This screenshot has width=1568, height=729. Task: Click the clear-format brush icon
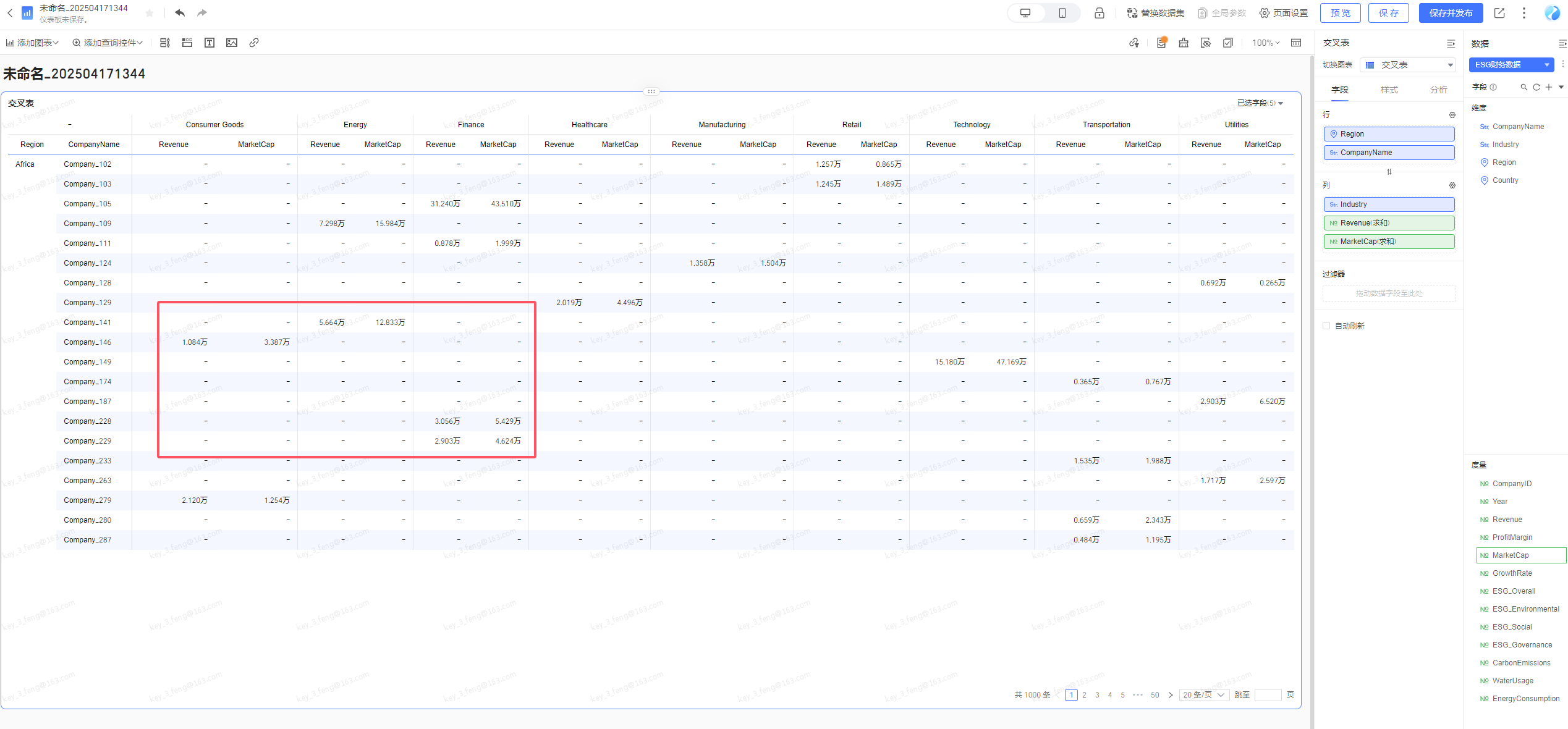tap(1184, 43)
